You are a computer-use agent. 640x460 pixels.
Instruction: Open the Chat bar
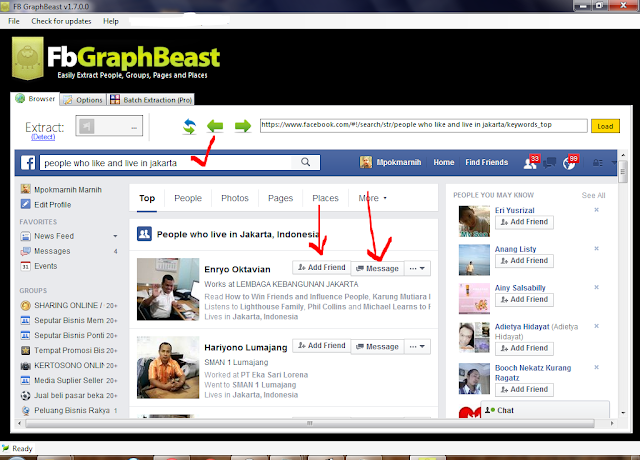coord(545,410)
